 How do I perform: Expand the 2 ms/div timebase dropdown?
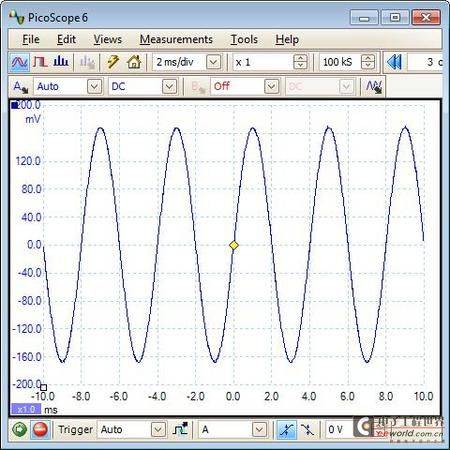point(213,62)
